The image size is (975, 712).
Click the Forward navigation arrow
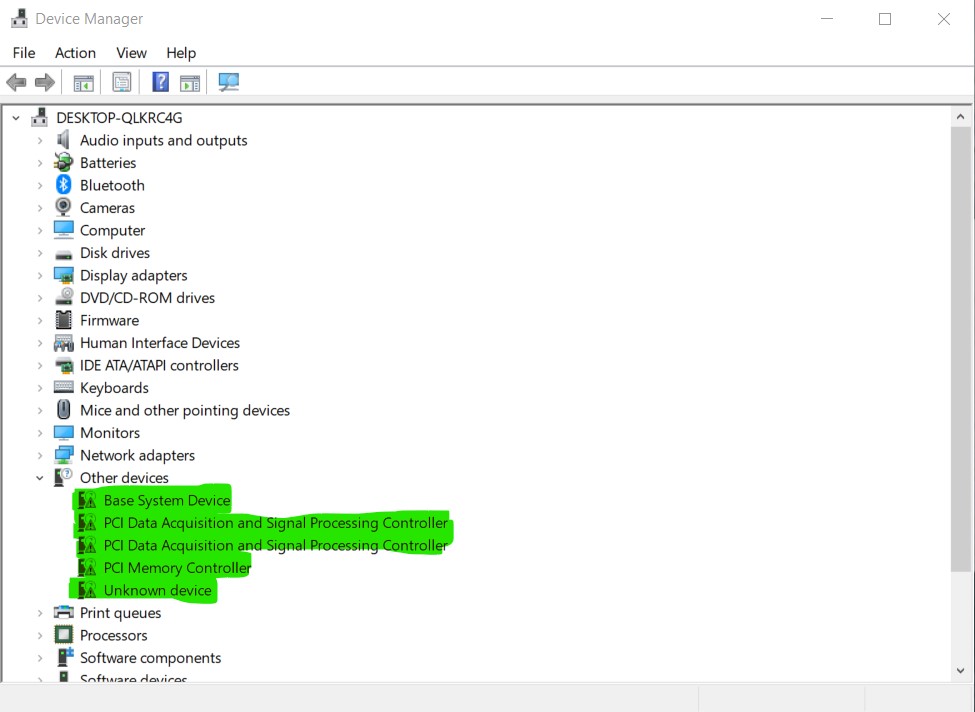[45, 82]
